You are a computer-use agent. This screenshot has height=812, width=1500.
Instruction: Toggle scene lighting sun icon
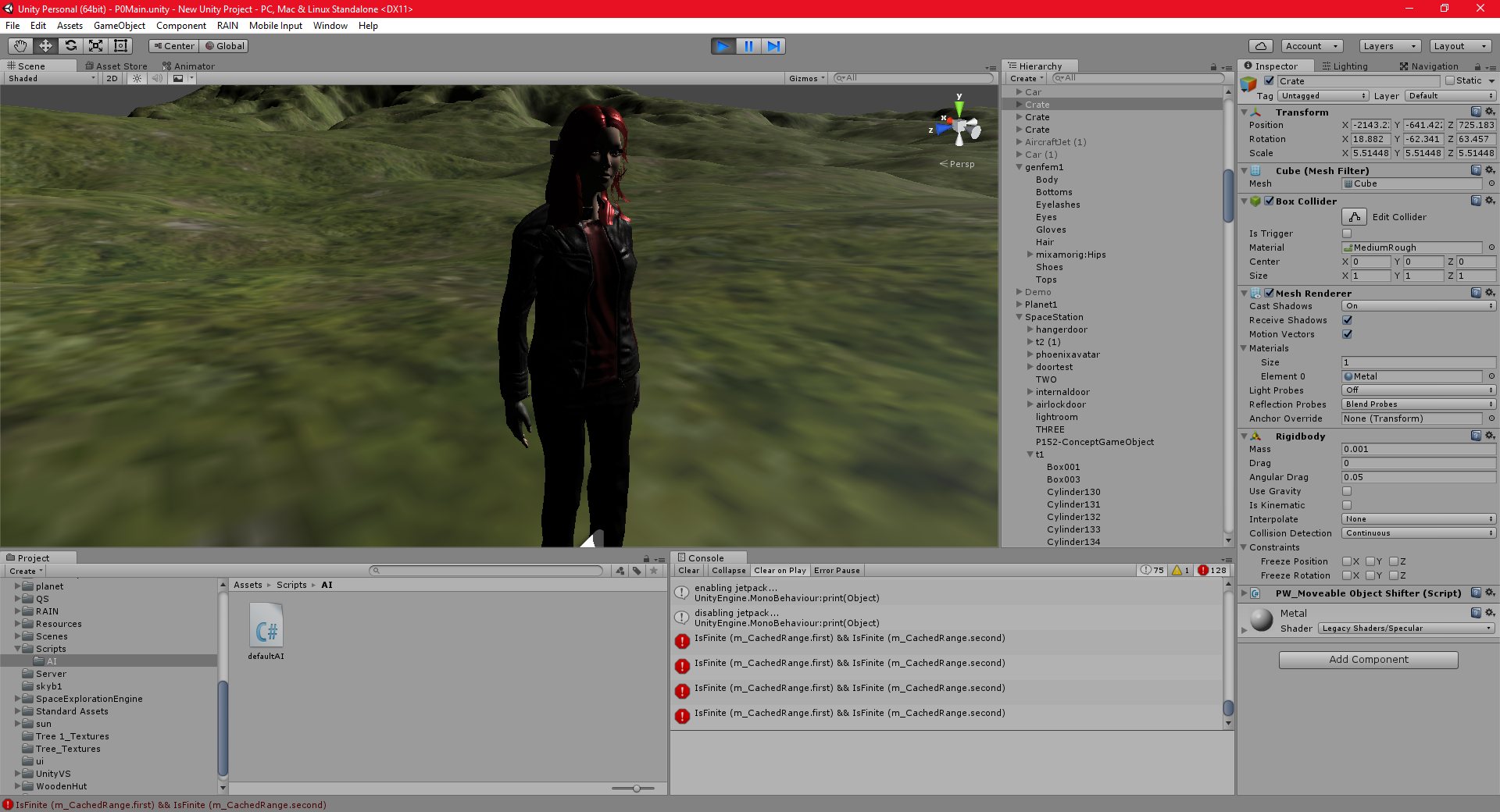137,78
